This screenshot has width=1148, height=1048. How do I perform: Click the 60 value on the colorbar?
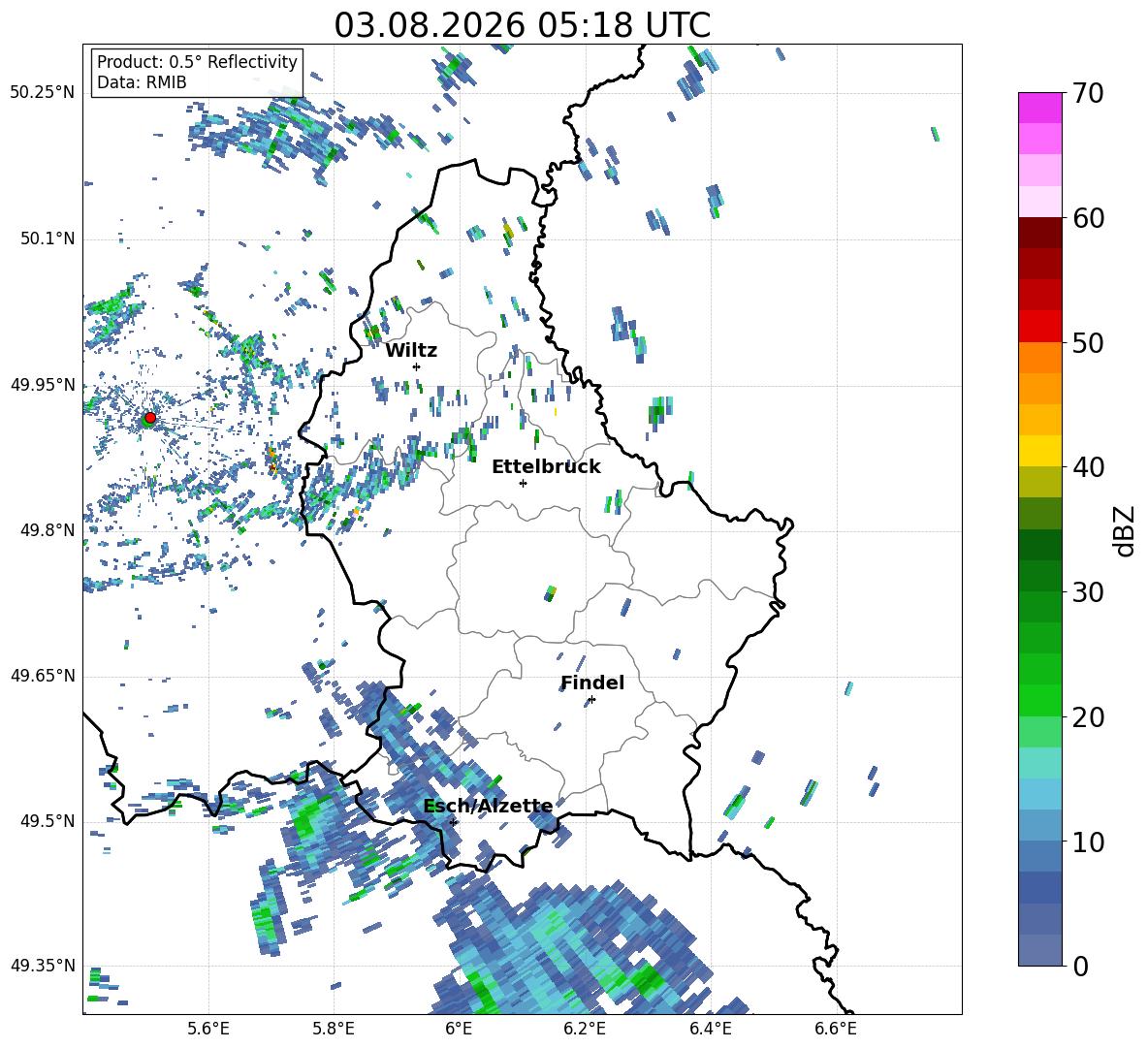coord(1088,218)
